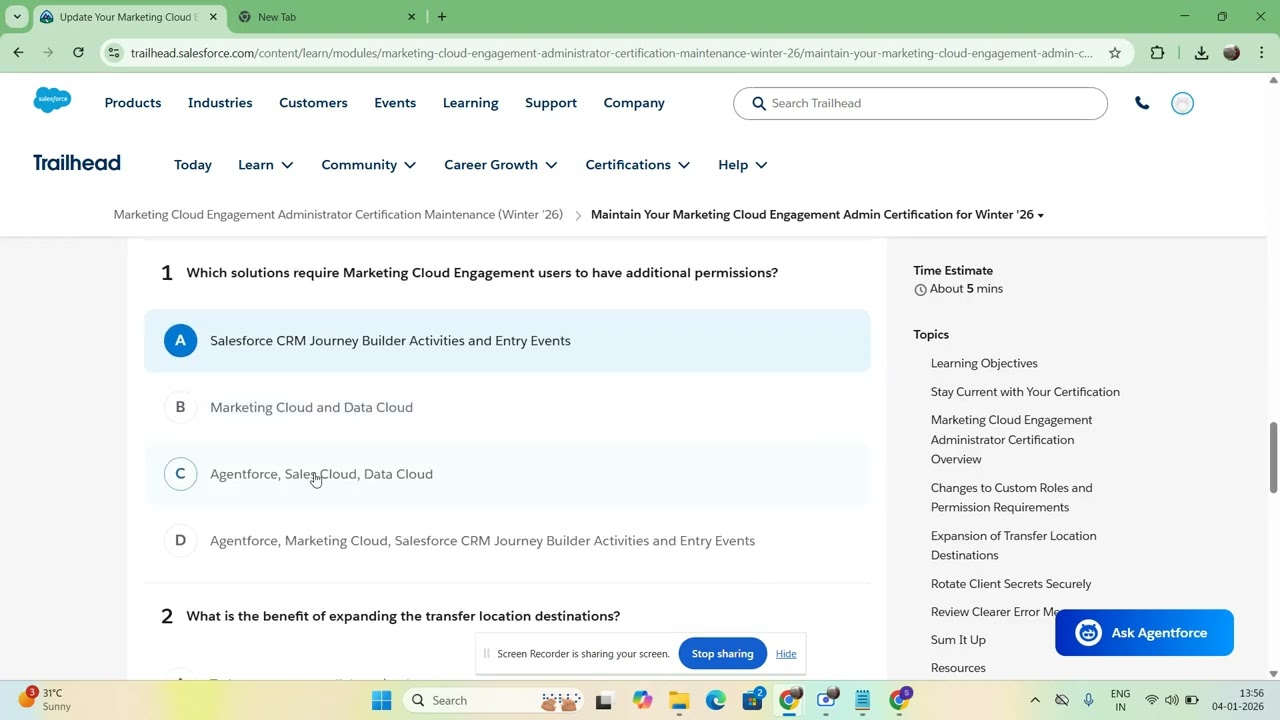Expand the Help dropdown menu
Viewport: 1280px width, 720px height.
click(x=743, y=165)
